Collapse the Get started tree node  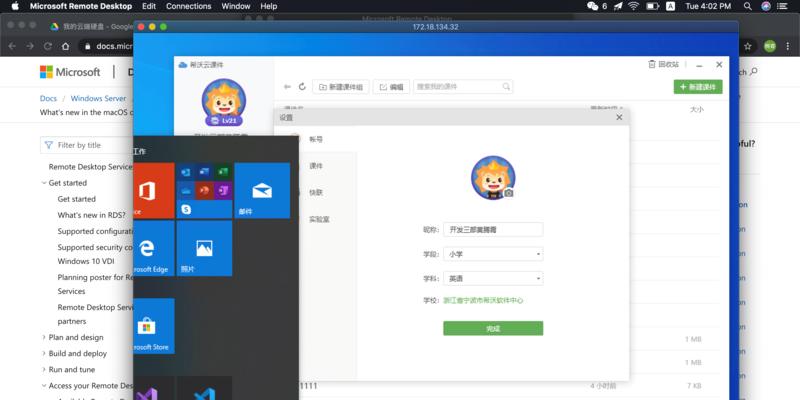pos(44,183)
